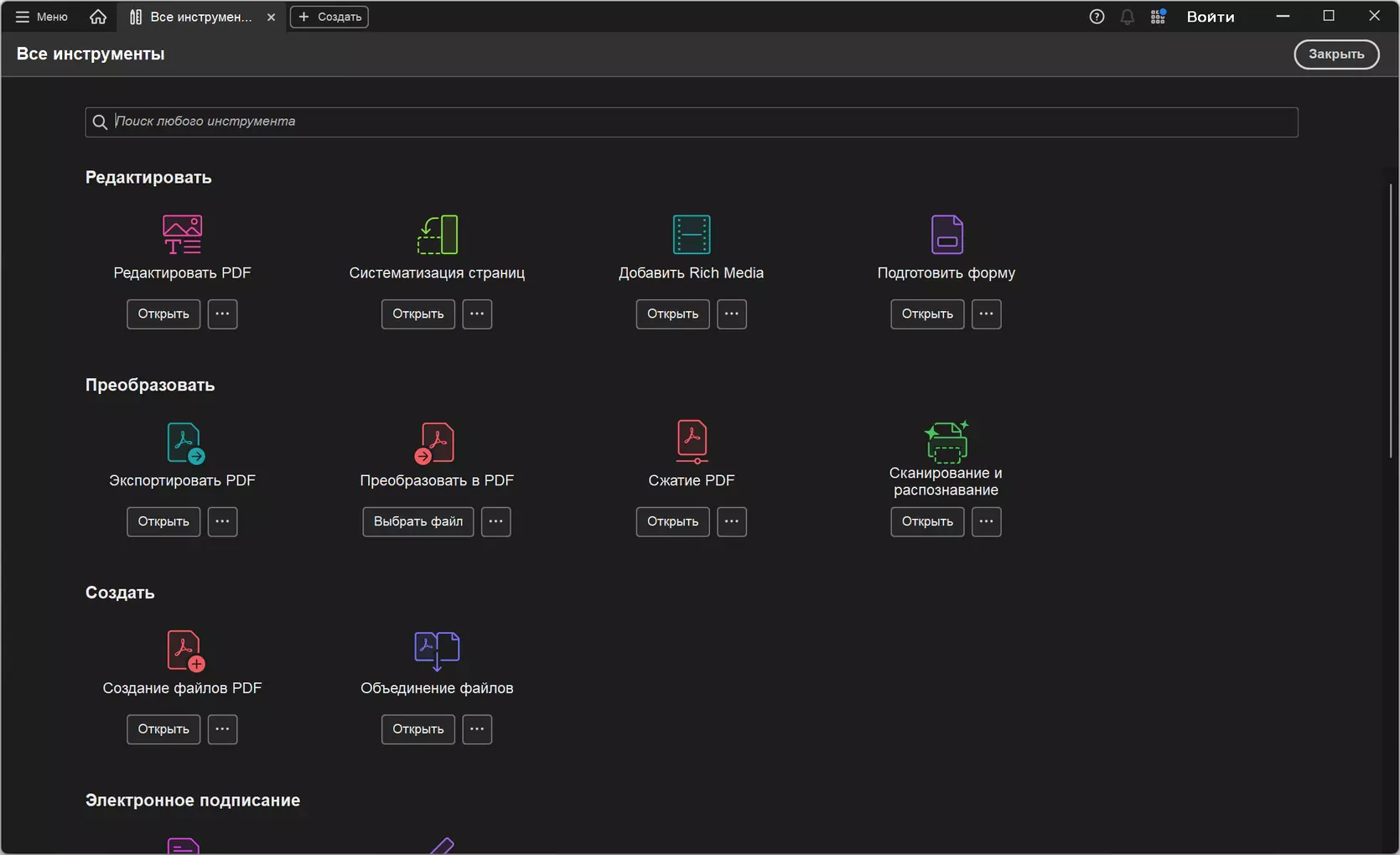Open more options for Подготовить форму

(x=987, y=314)
